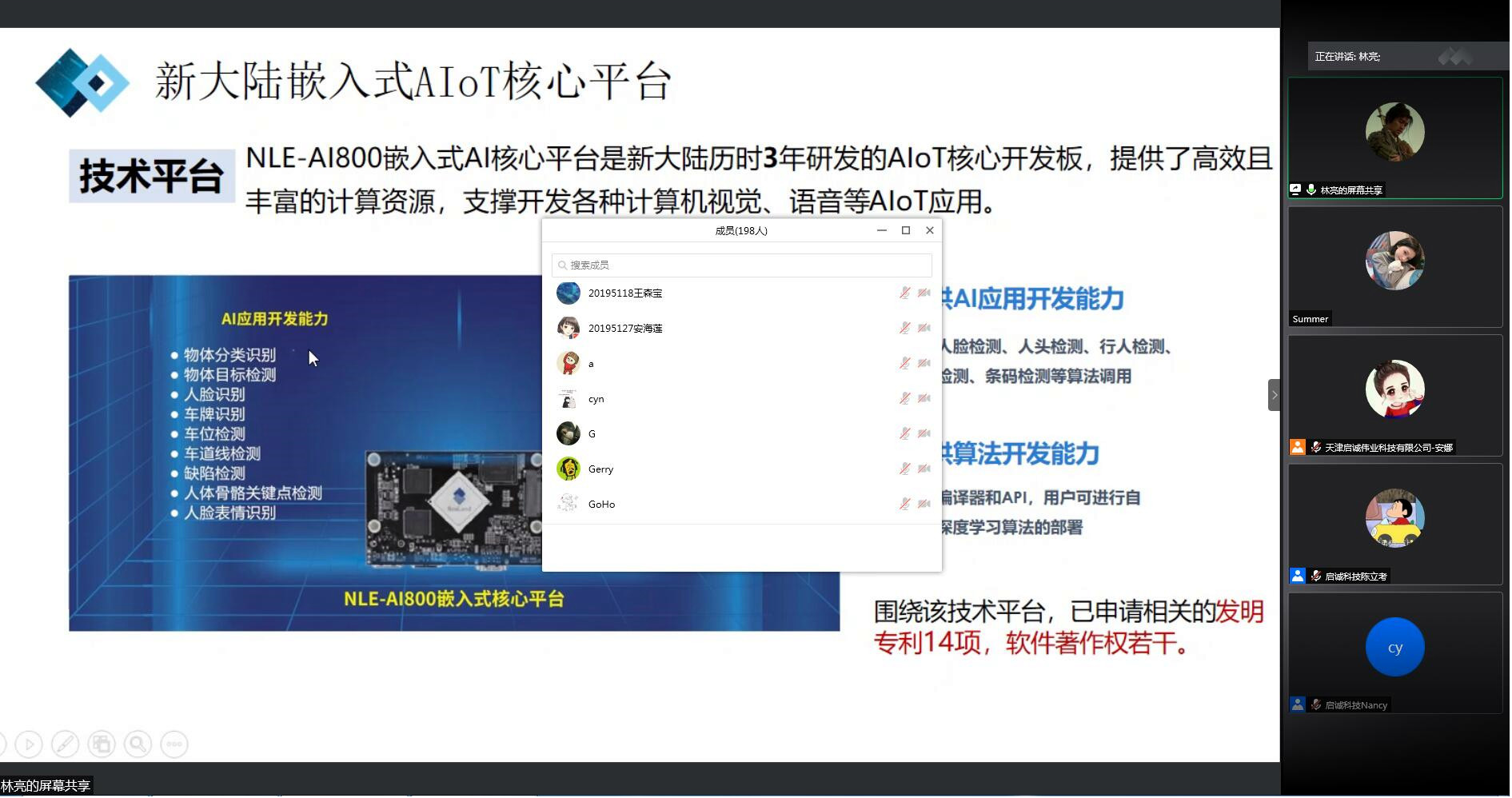Image resolution: width=1512 pixels, height=798 pixels.
Task: Click the muted microphone icon for member a
Action: (x=904, y=364)
